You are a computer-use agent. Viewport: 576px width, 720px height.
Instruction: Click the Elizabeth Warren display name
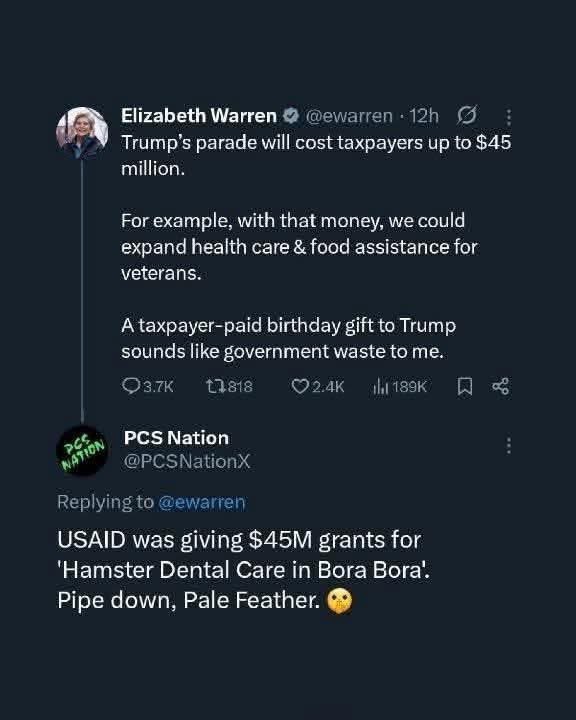pyautogui.click(x=199, y=116)
